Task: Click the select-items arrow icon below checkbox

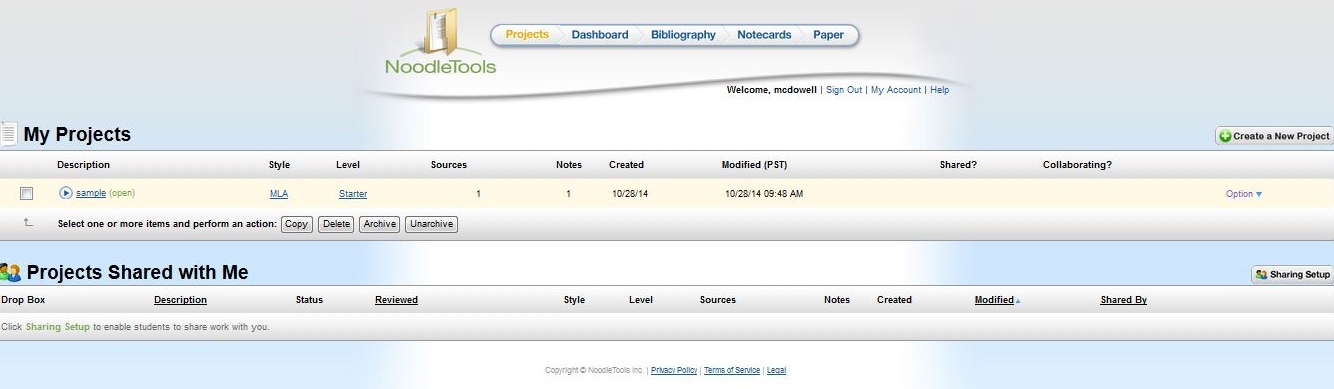Action: tap(28, 223)
